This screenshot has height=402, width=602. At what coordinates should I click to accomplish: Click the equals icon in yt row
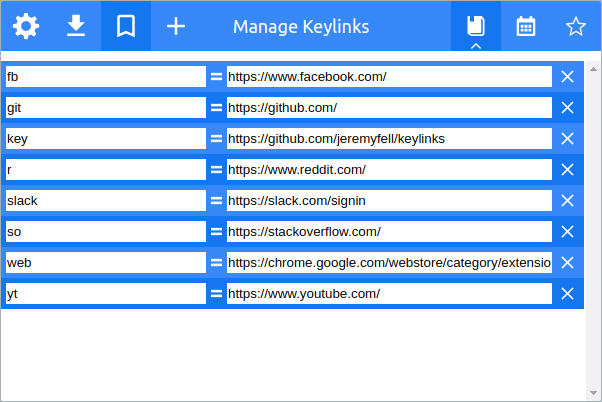click(x=216, y=294)
